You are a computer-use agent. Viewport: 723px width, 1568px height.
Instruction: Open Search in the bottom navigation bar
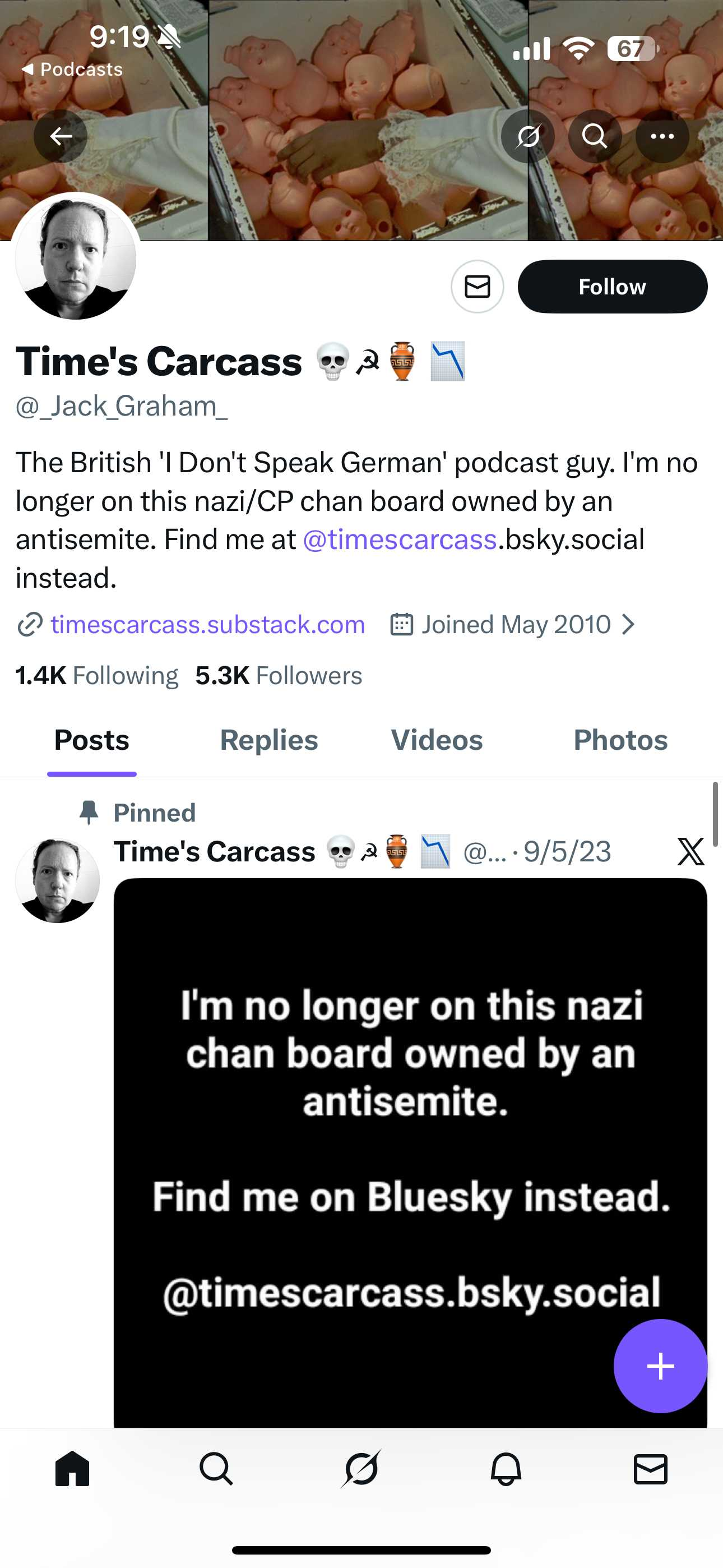point(217,1469)
